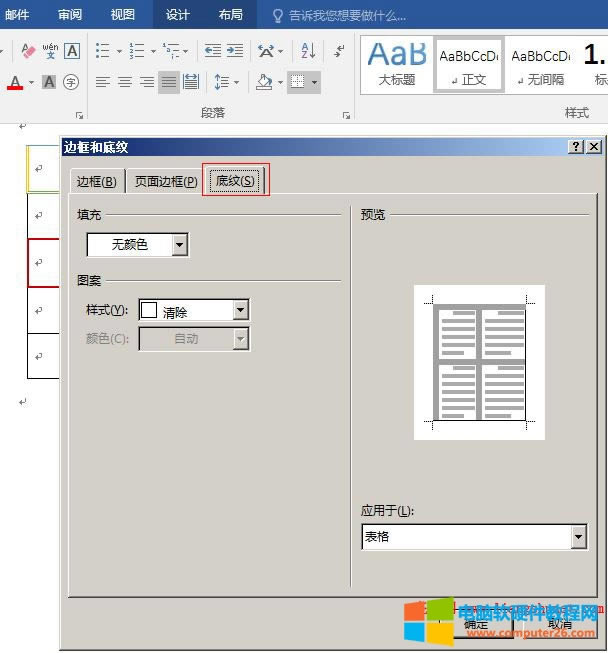Click the Bullets list icon
The width and height of the screenshot is (608, 653).
[102, 51]
